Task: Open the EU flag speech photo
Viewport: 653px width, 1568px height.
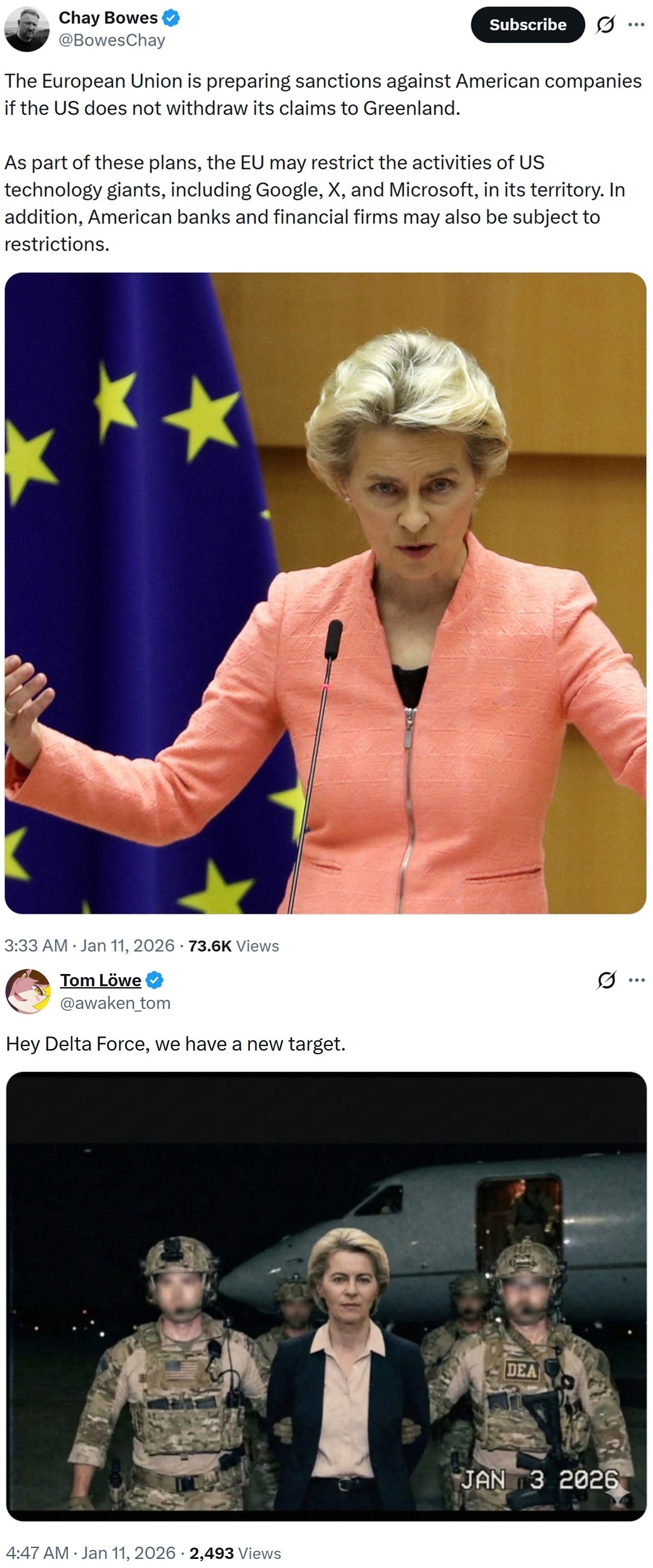Action: click(x=326, y=593)
